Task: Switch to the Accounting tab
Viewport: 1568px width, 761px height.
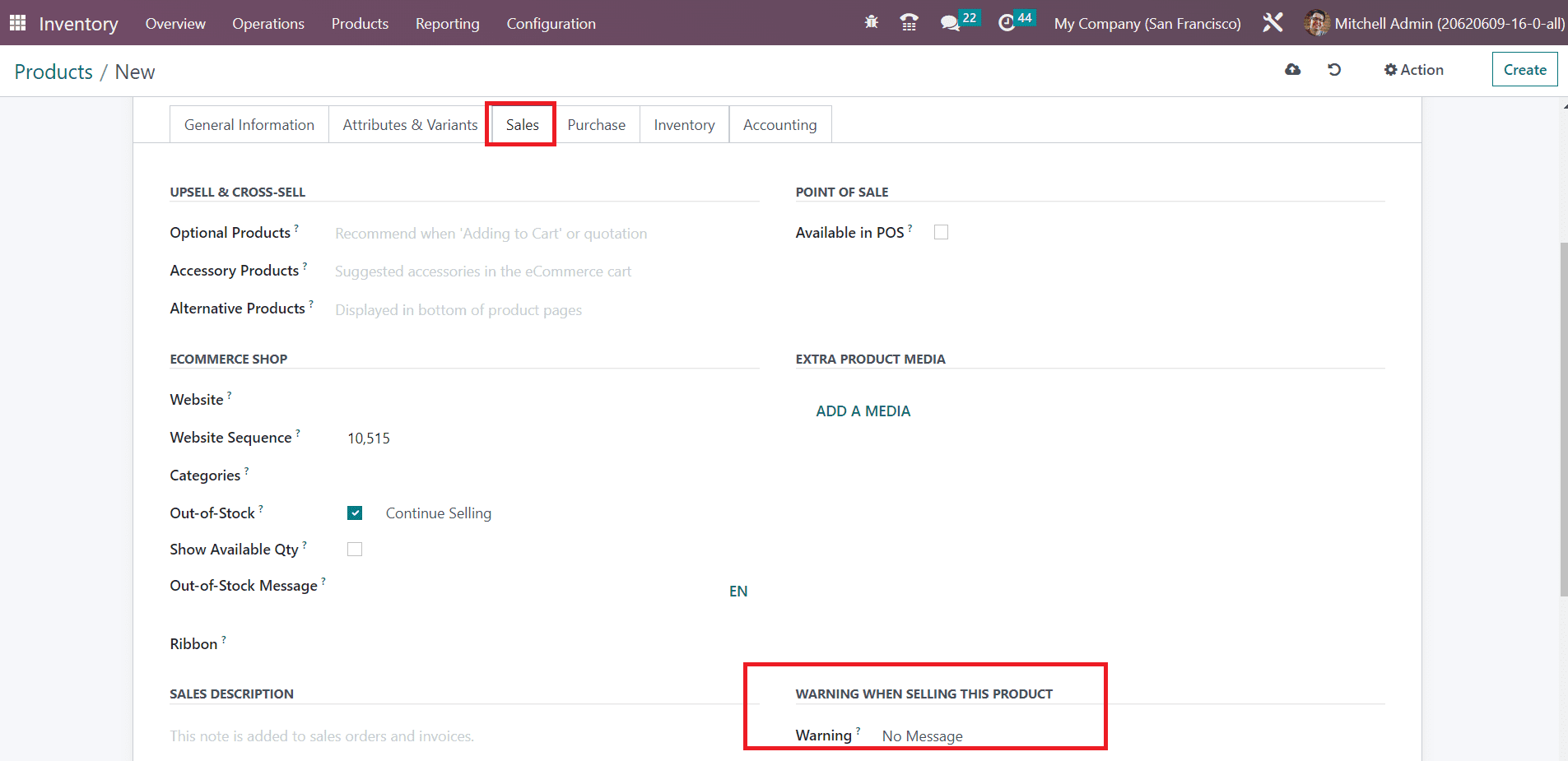Action: pyautogui.click(x=779, y=125)
